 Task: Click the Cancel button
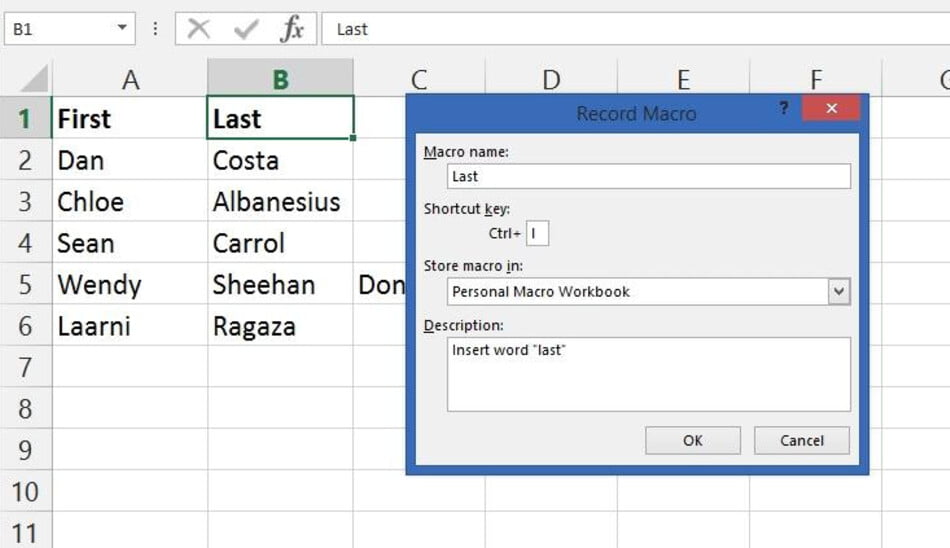coord(802,440)
